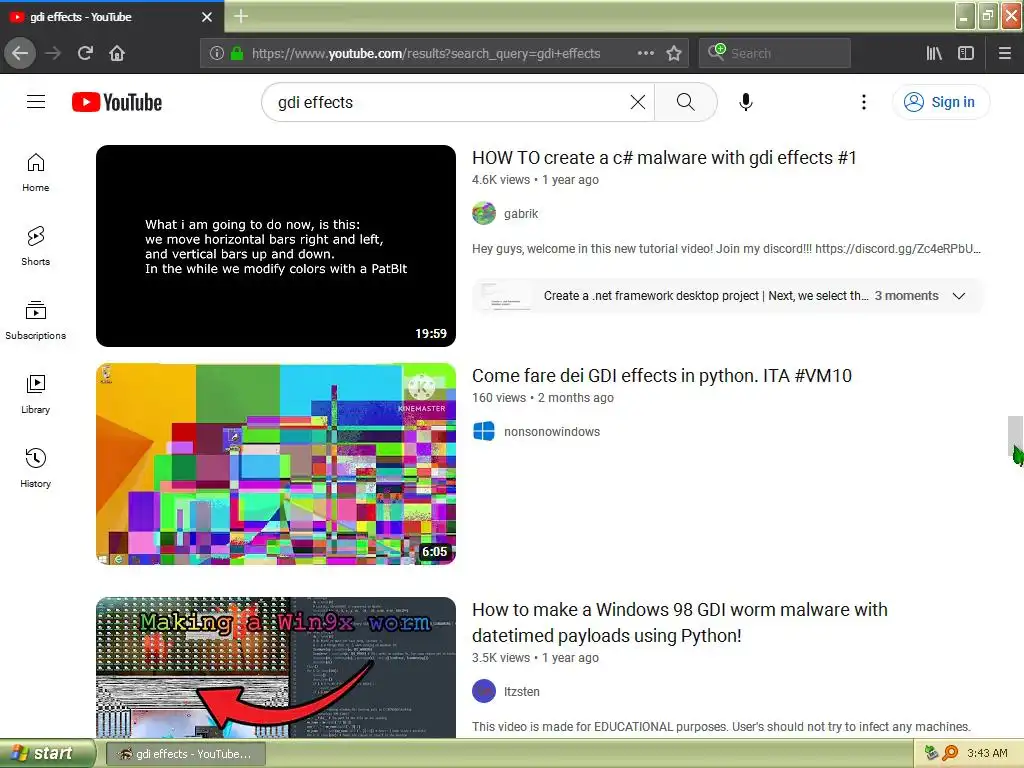
Task: Go to YouTube Home in sidebar
Action: tap(35, 172)
